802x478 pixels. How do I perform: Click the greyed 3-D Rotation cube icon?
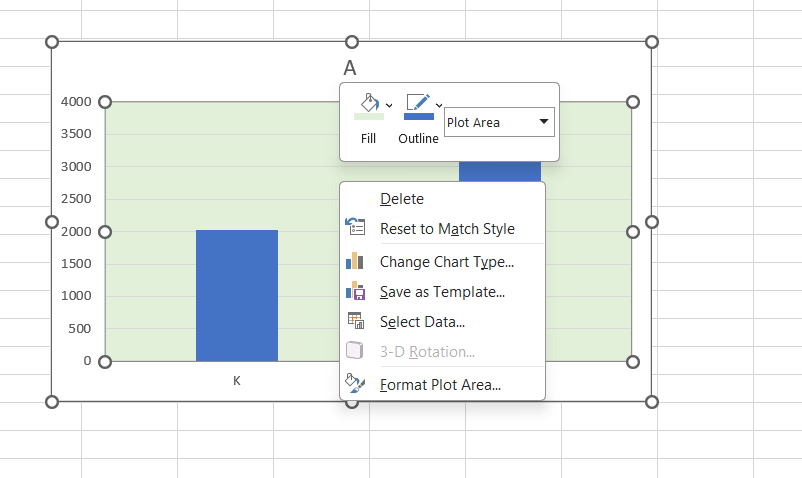tap(354, 351)
